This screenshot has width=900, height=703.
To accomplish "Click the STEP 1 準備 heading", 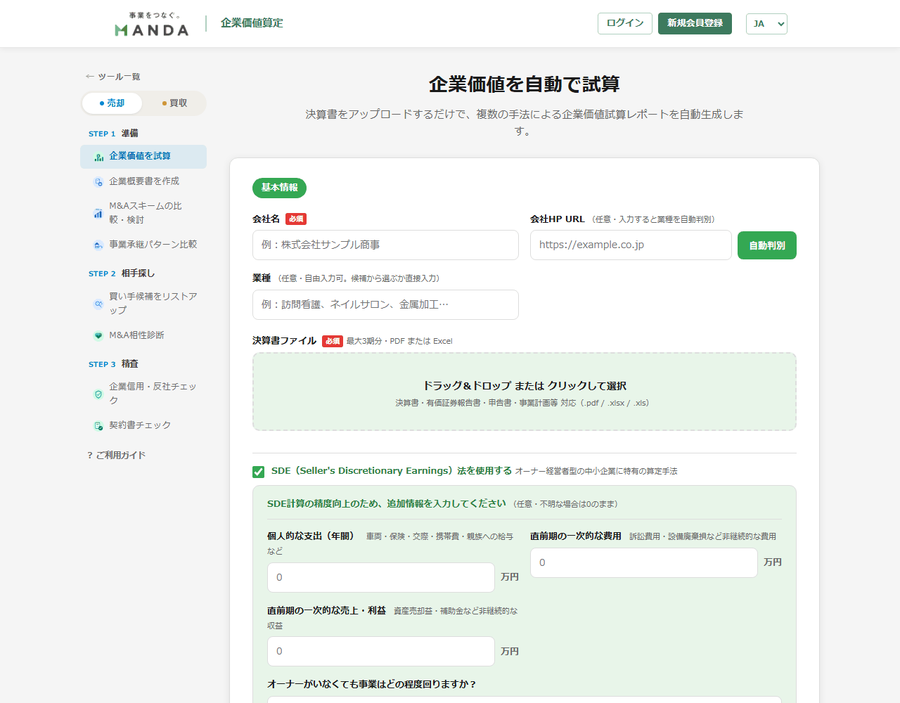I will coord(113,134).
